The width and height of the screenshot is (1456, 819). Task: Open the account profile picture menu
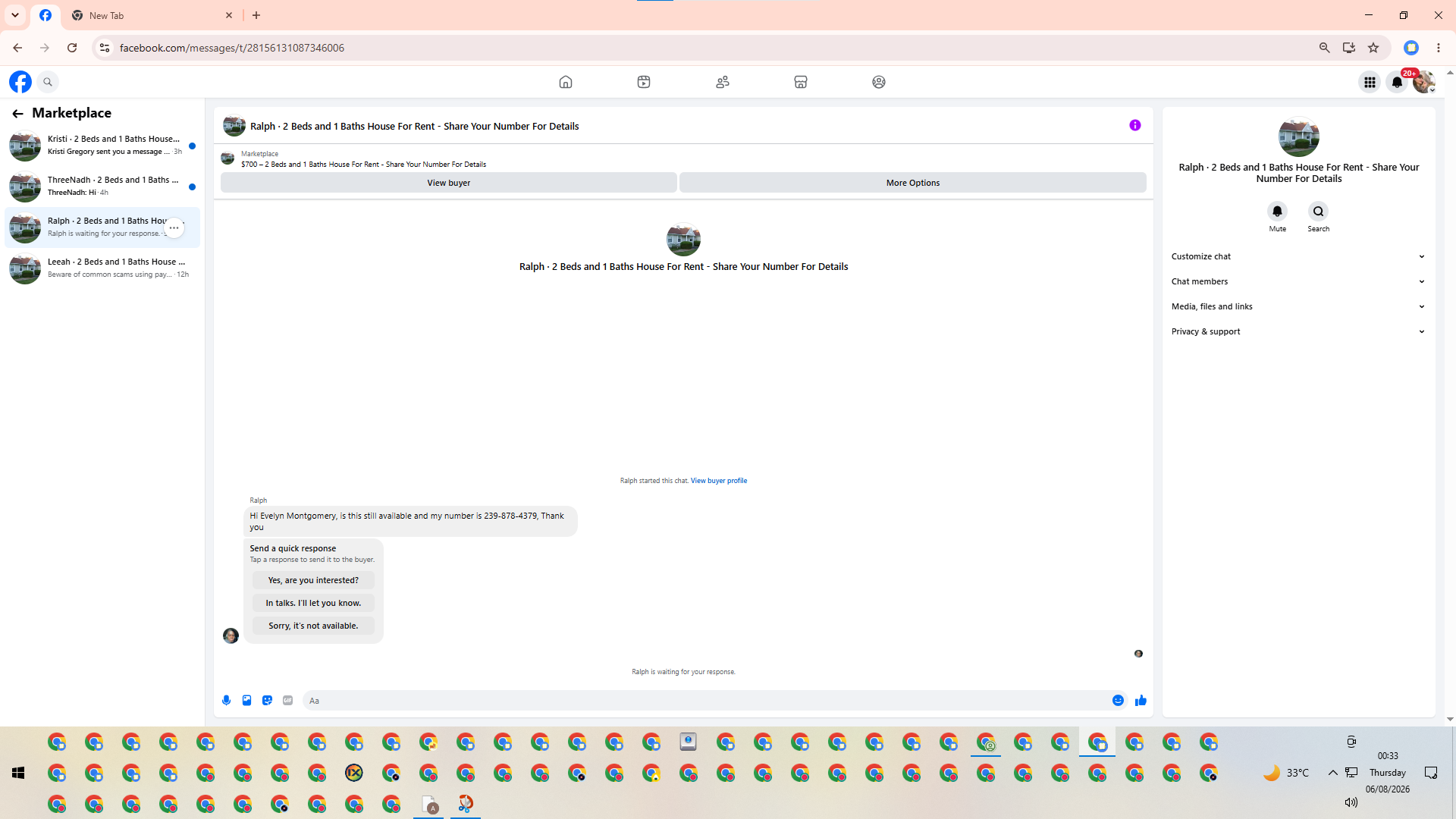tap(1424, 82)
